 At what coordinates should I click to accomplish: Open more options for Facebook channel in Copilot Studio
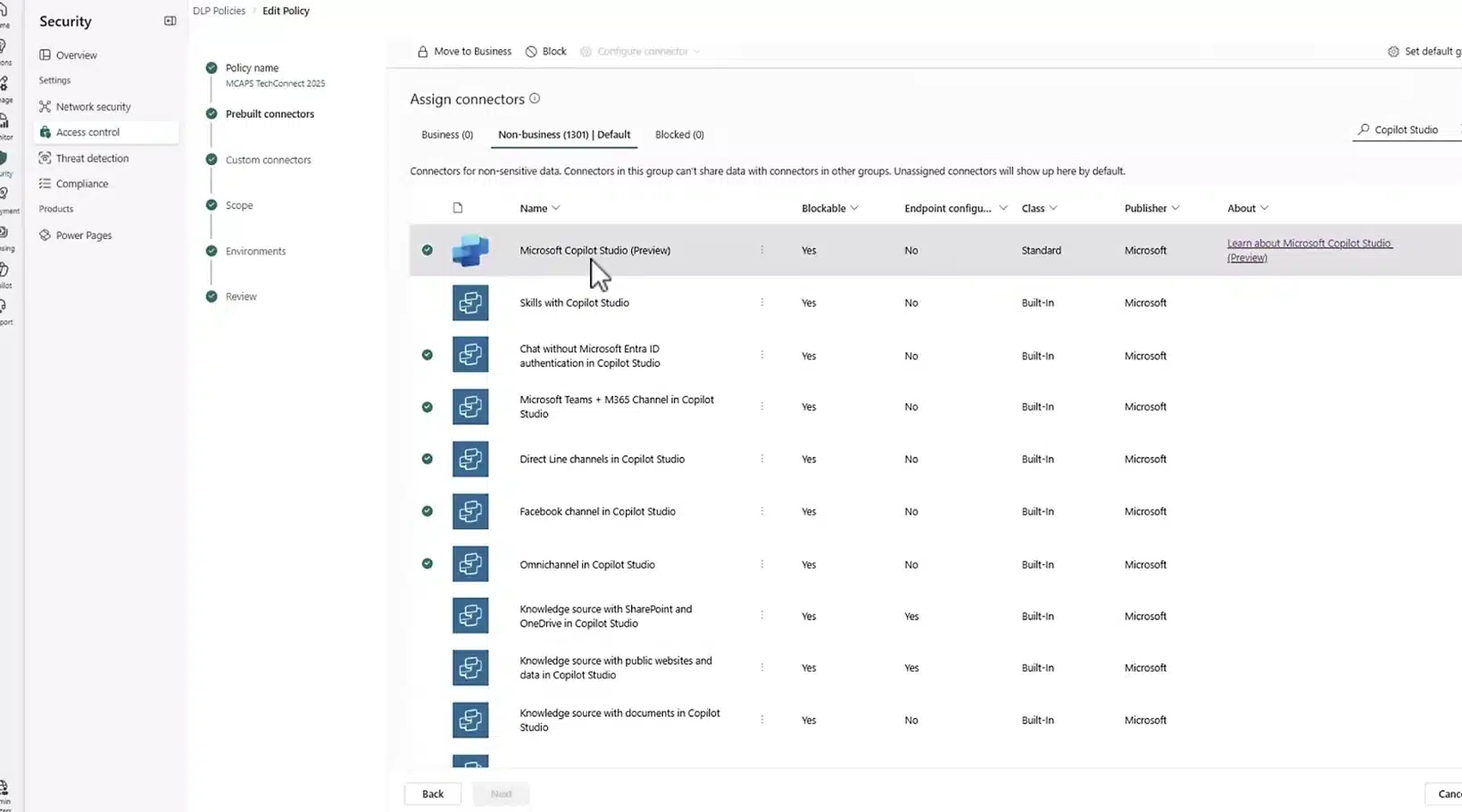tap(762, 511)
